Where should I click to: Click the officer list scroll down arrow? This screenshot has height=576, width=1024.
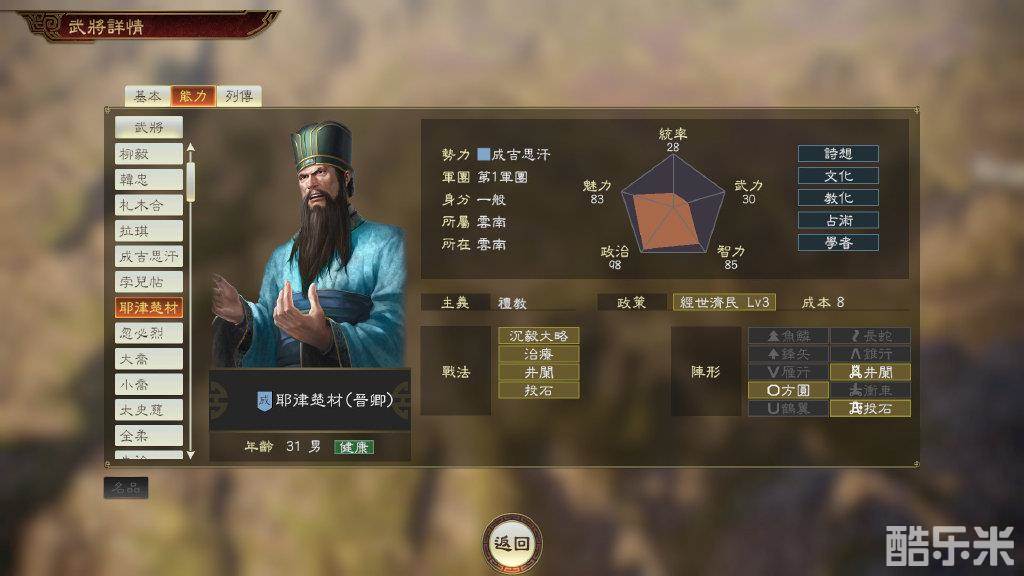[x=191, y=455]
